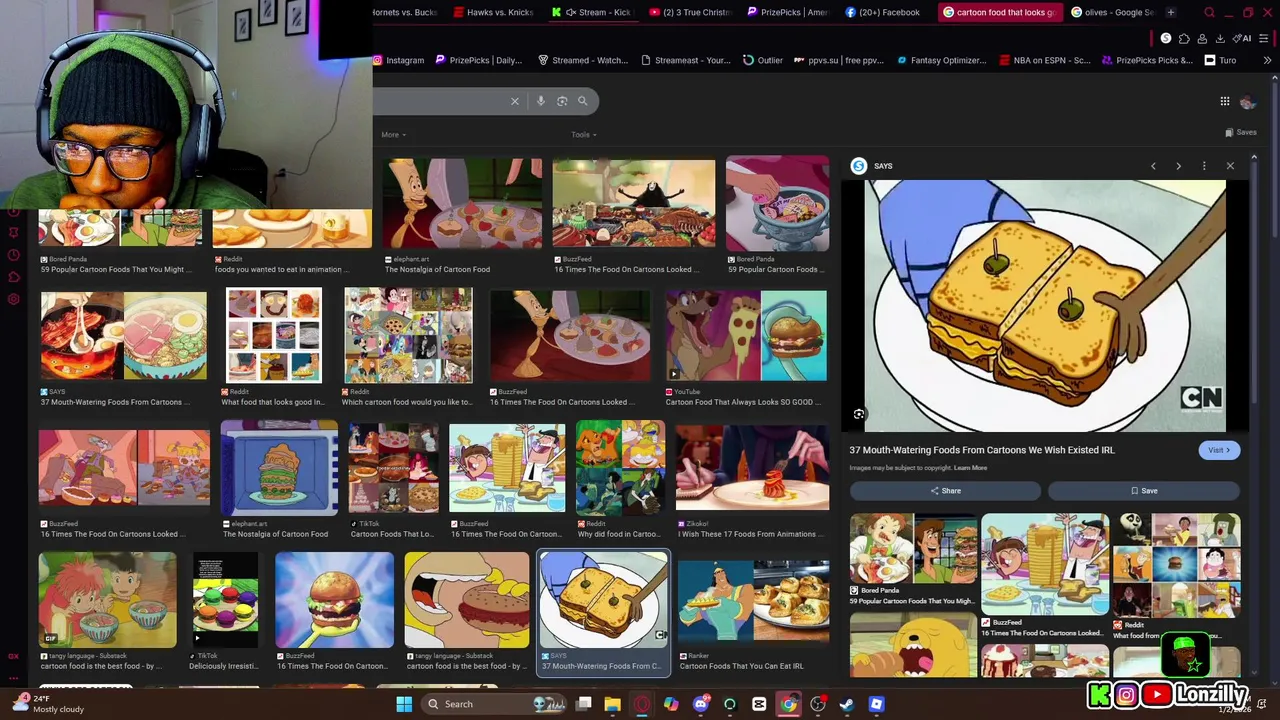
Task: Show next image in preview panel
Action: click(x=1178, y=166)
